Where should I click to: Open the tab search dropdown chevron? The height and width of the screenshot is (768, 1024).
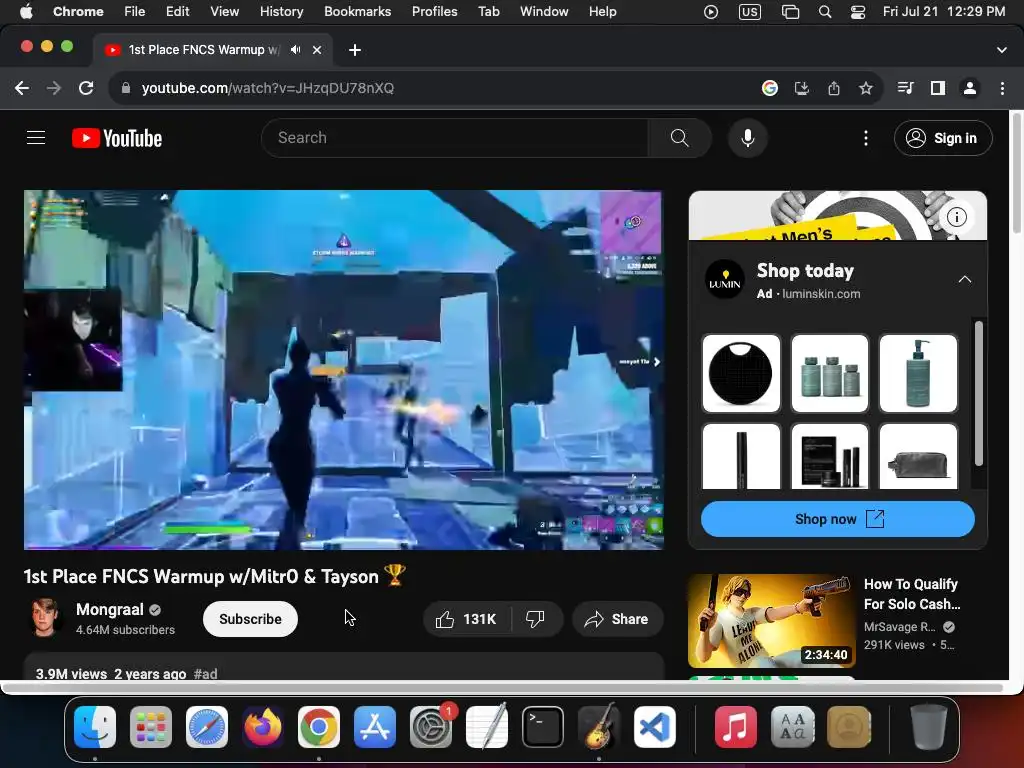(1002, 50)
